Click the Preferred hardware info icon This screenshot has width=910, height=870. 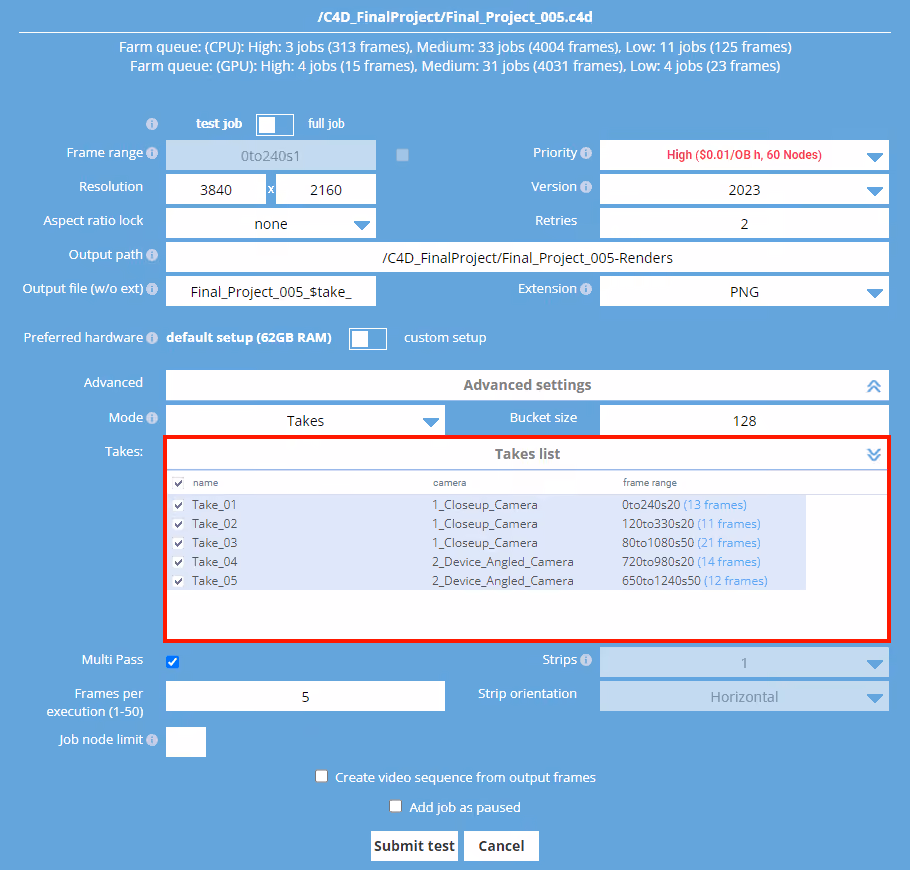(152, 338)
